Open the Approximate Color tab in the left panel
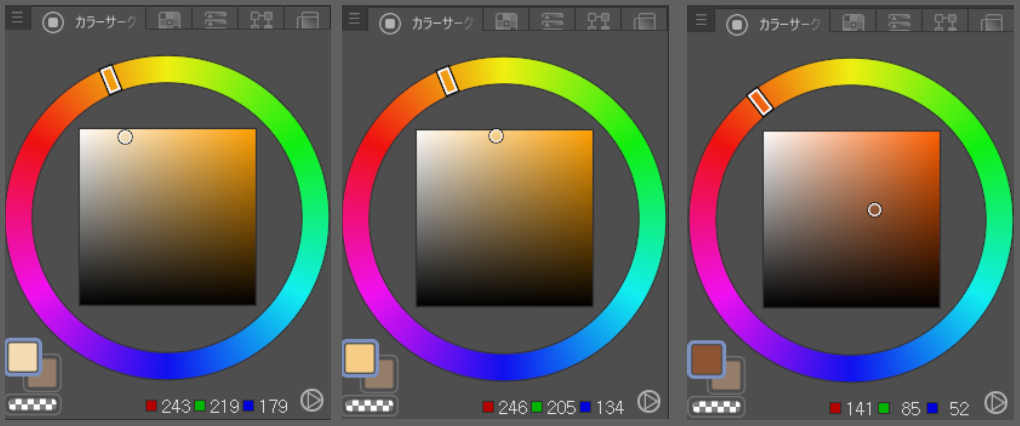This screenshot has height=426, width=1020. pos(308,20)
